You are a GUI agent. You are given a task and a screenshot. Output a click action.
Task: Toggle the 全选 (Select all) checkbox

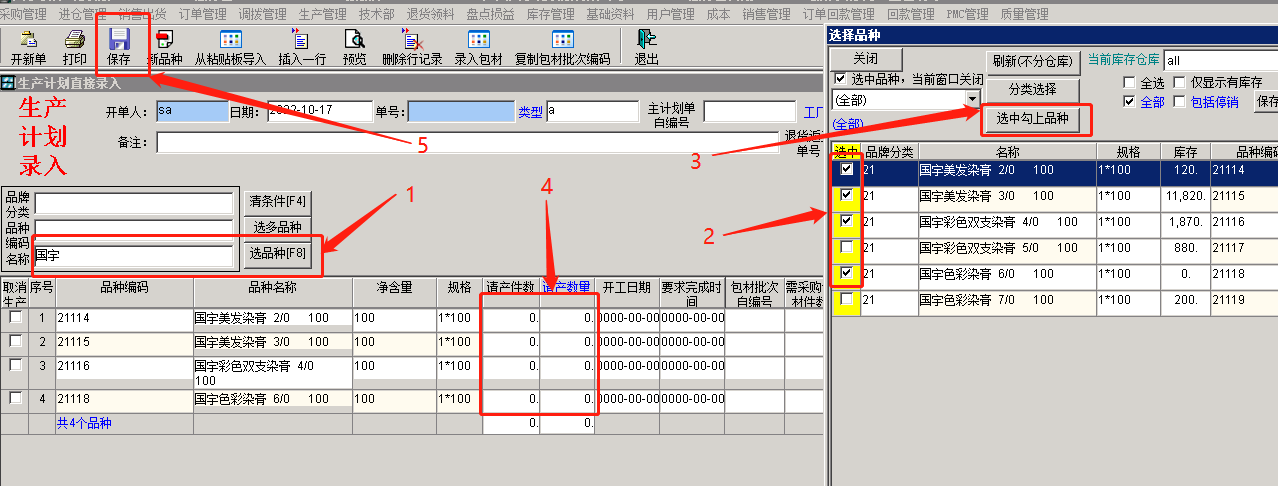1130,82
